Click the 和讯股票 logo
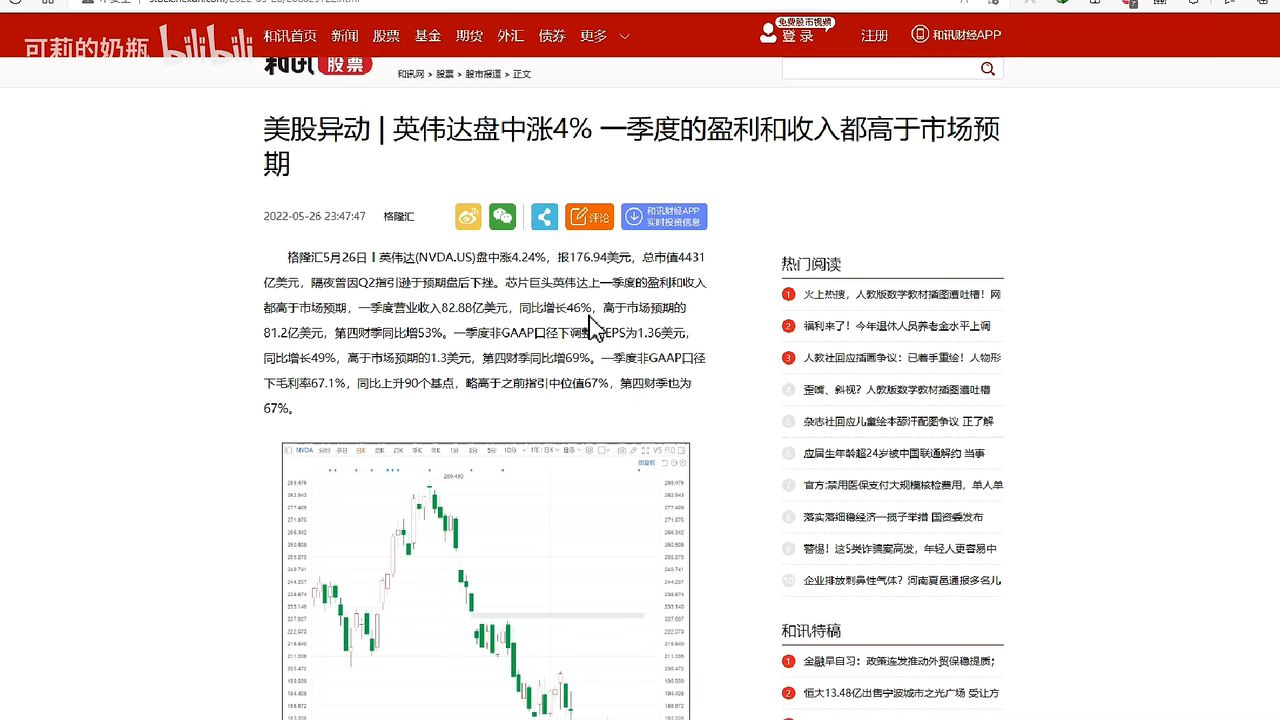The height and width of the screenshot is (720, 1280). pyautogui.click(x=318, y=65)
